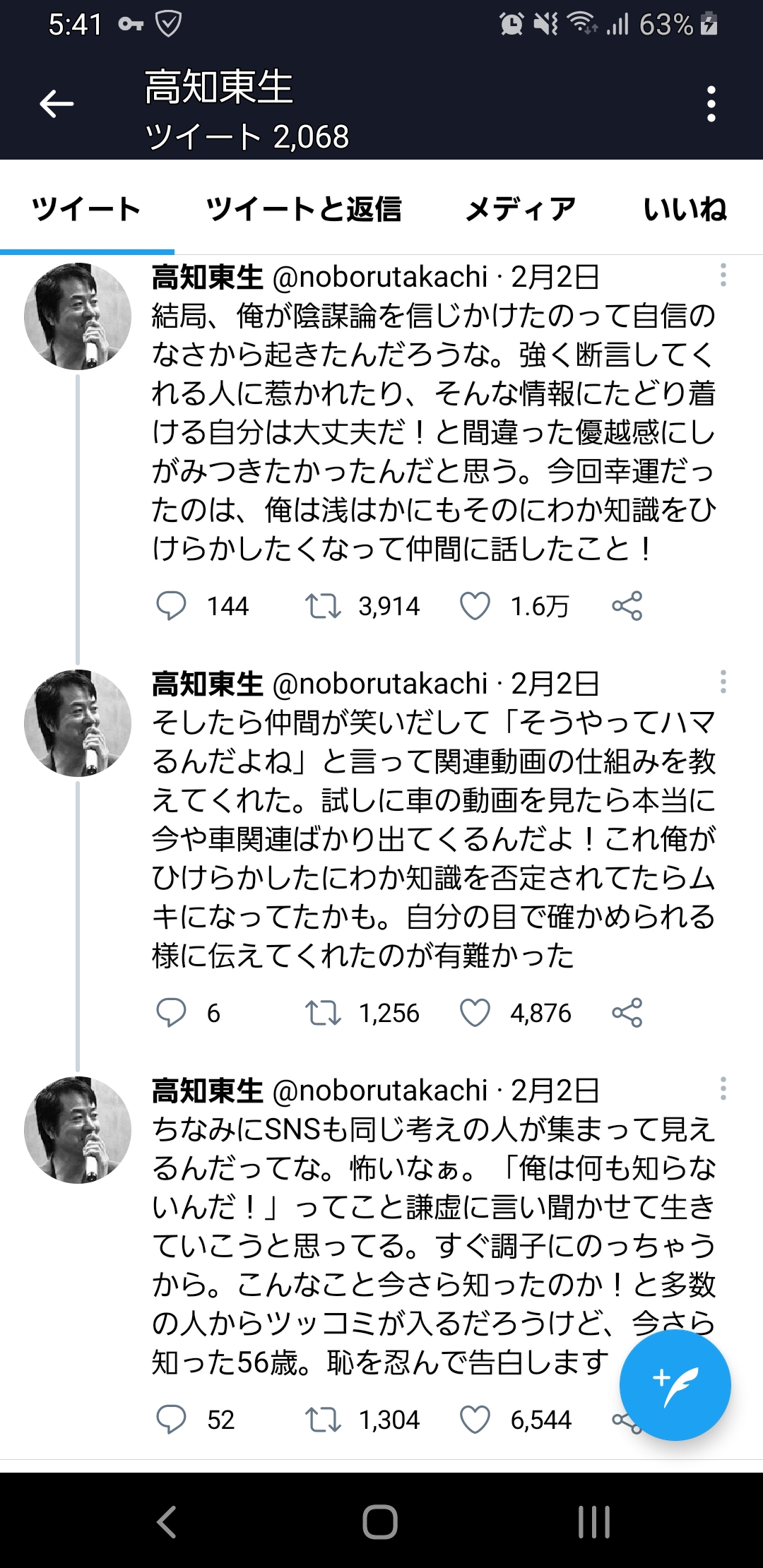The height and width of the screenshot is (1568, 763).
Task: Open options menu for the first tweet
Action: (x=723, y=275)
